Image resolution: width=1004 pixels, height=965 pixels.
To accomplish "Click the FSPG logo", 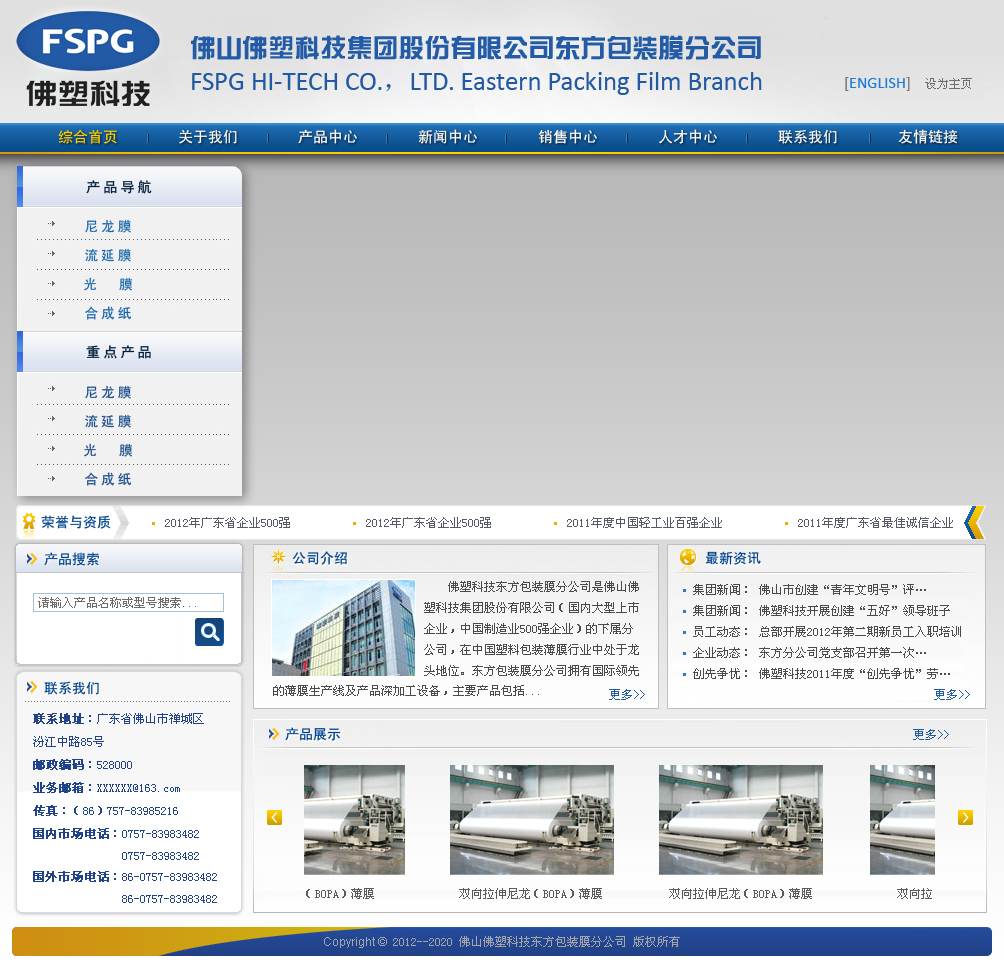I will point(88,58).
